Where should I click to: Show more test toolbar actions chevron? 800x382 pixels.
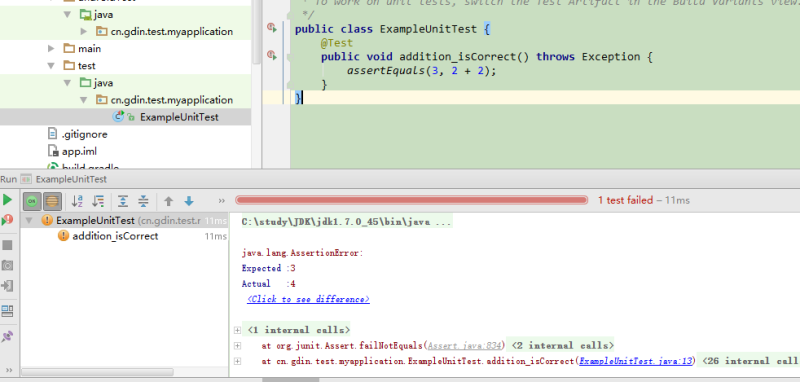click(221, 201)
